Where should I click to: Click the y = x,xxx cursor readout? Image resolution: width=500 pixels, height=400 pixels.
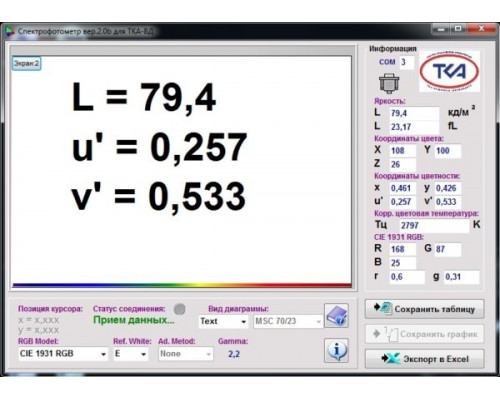(39, 330)
